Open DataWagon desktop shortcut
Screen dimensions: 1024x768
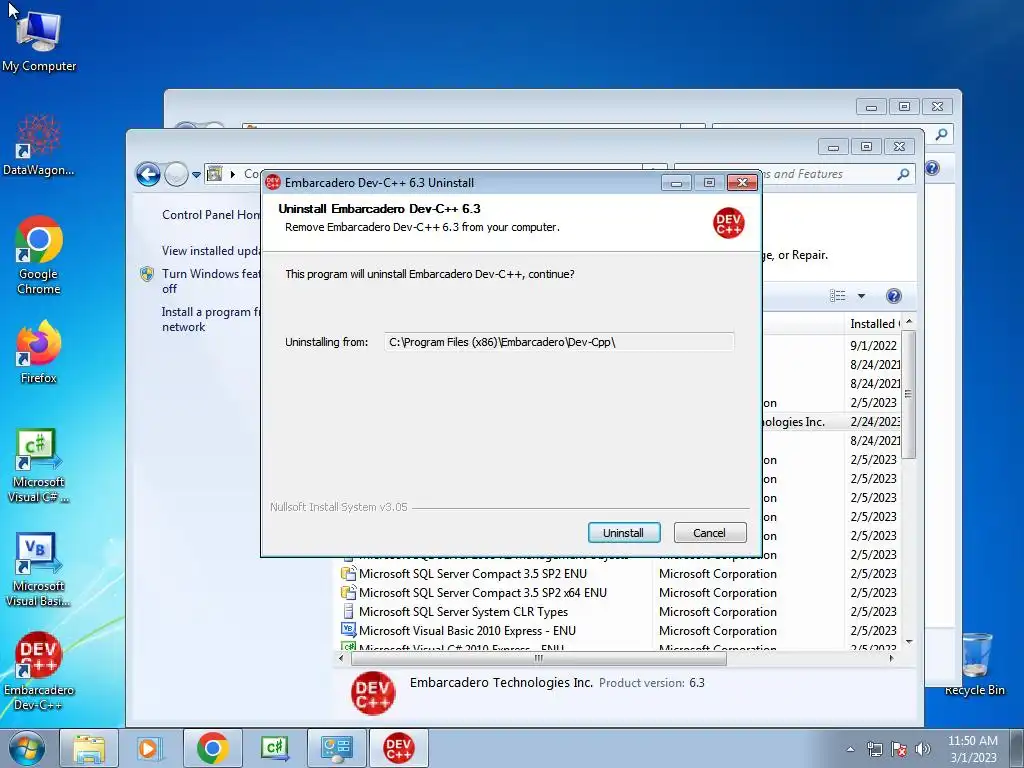39,145
